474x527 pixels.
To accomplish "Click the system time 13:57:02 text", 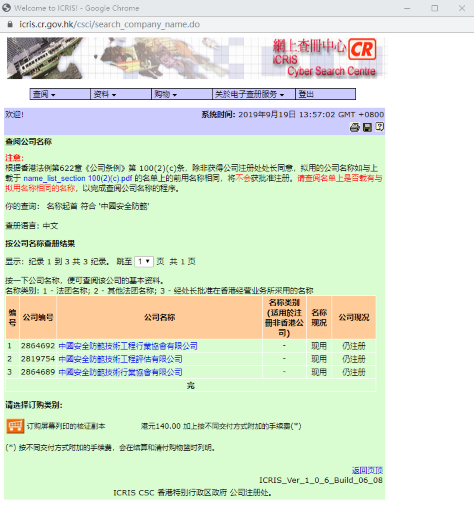I will [317, 115].
